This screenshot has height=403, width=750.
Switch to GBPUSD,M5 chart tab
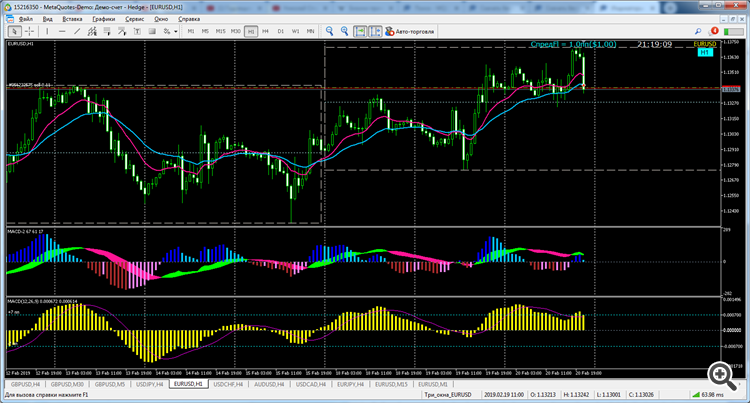pos(110,384)
